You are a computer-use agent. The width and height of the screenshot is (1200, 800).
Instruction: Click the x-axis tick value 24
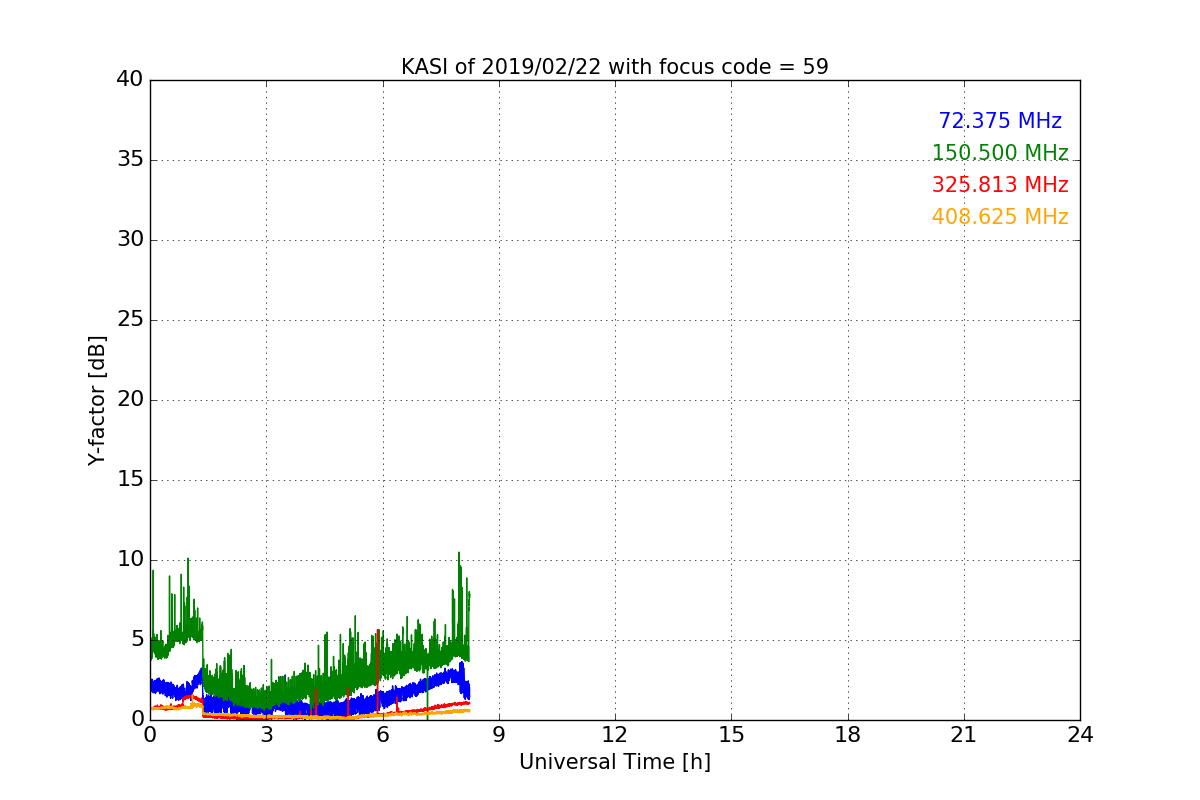1080,735
